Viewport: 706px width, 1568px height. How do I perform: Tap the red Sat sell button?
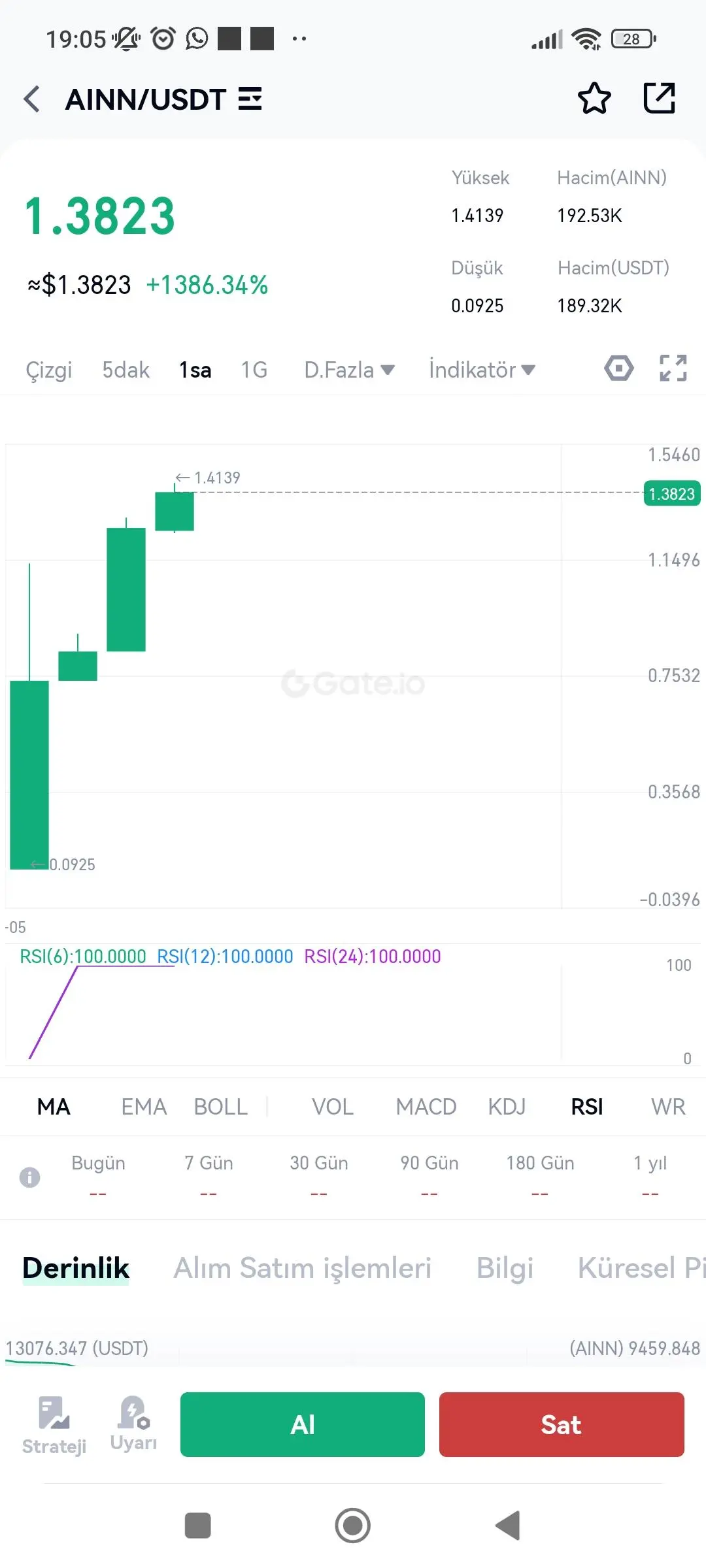pos(562,1424)
